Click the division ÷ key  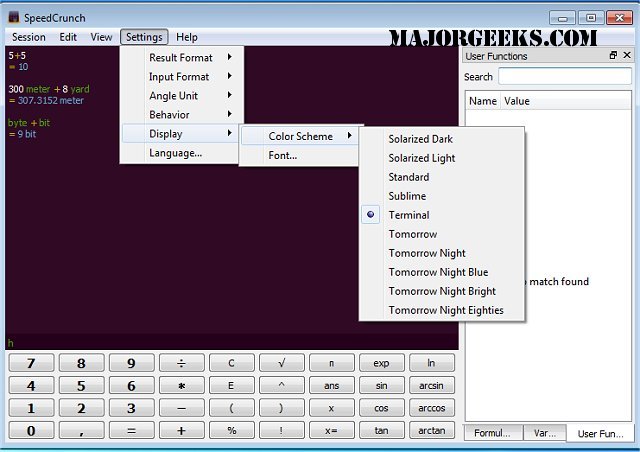[182, 363]
